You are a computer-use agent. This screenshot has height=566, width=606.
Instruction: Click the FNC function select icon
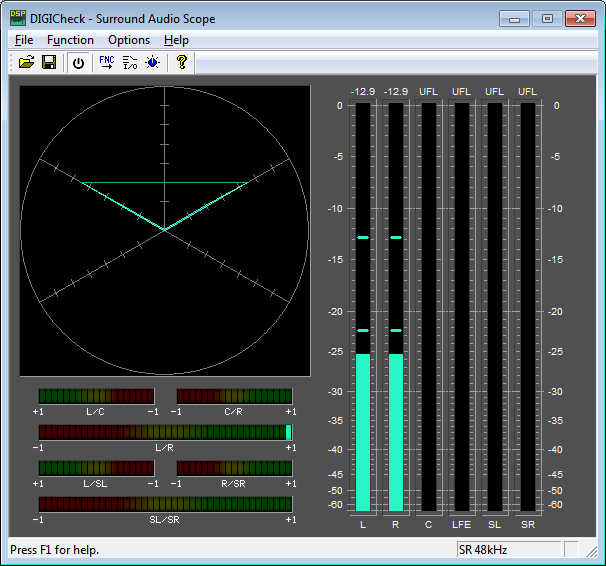(107, 62)
